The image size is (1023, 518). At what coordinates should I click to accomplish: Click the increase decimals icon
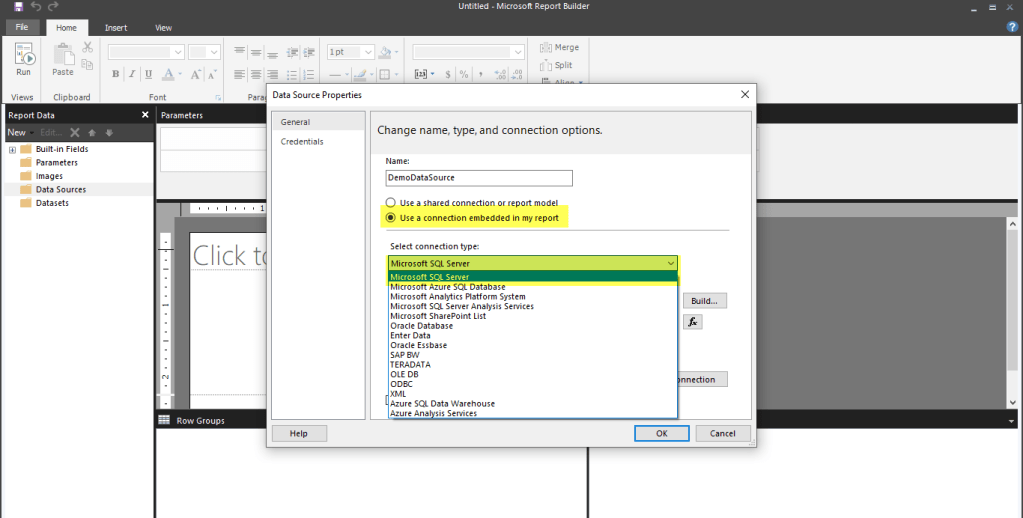pyautogui.click(x=500, y=74)
